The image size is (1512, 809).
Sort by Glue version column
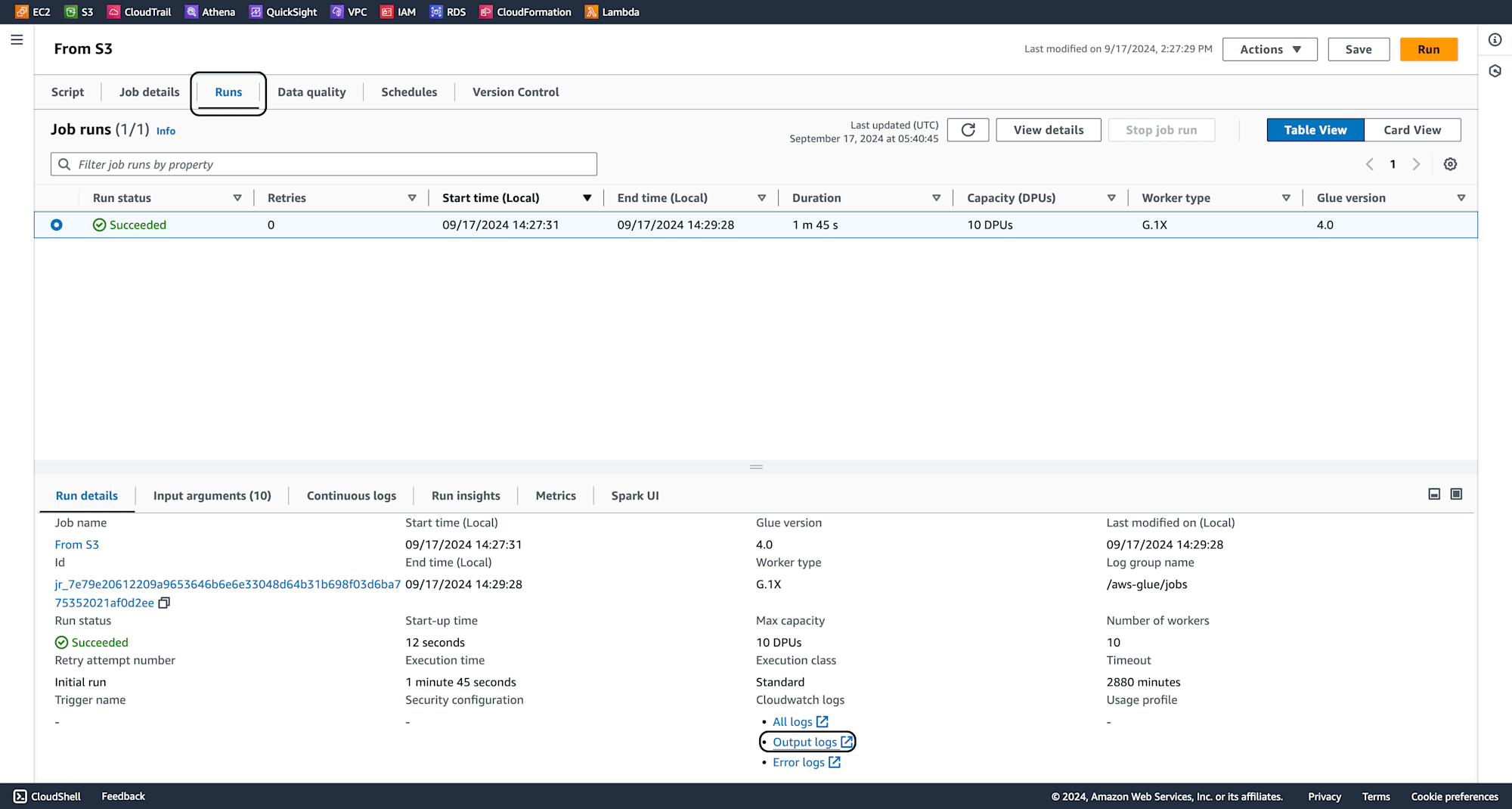[x=1461, y=198]
